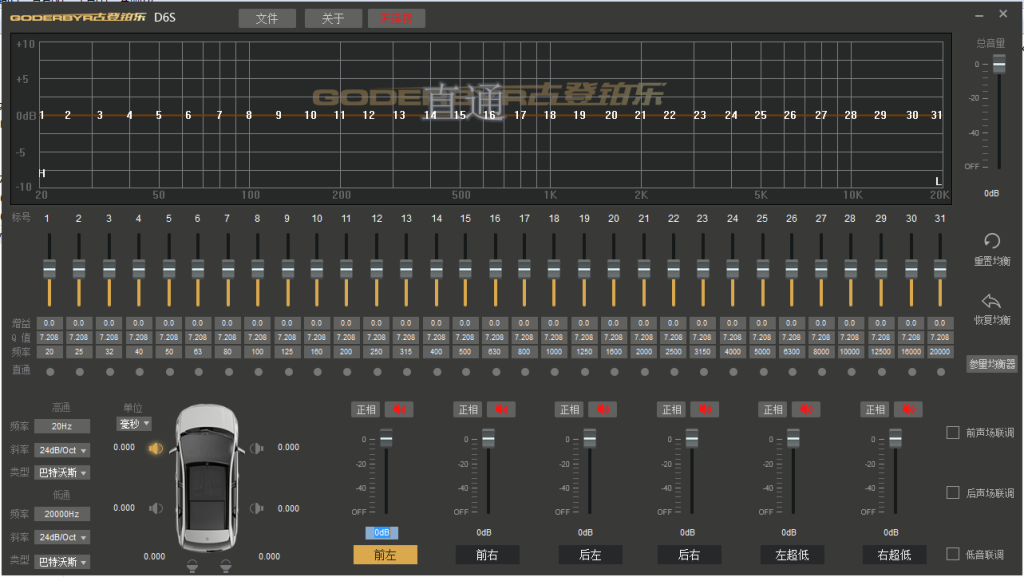Screen dimensions: 1024x577
Task: Open the 高通 斜率 24dB/Oct dropdown
Action: 62,450
